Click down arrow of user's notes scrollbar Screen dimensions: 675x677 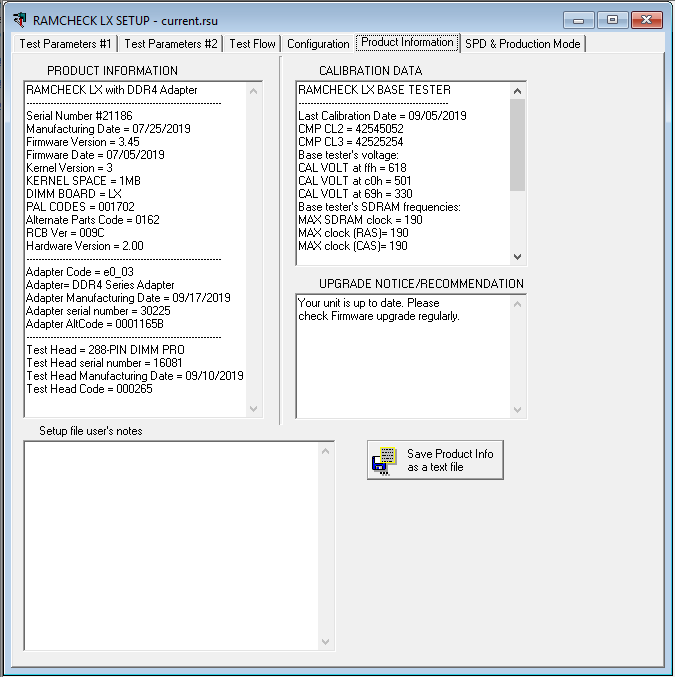(x=326, y=642)
